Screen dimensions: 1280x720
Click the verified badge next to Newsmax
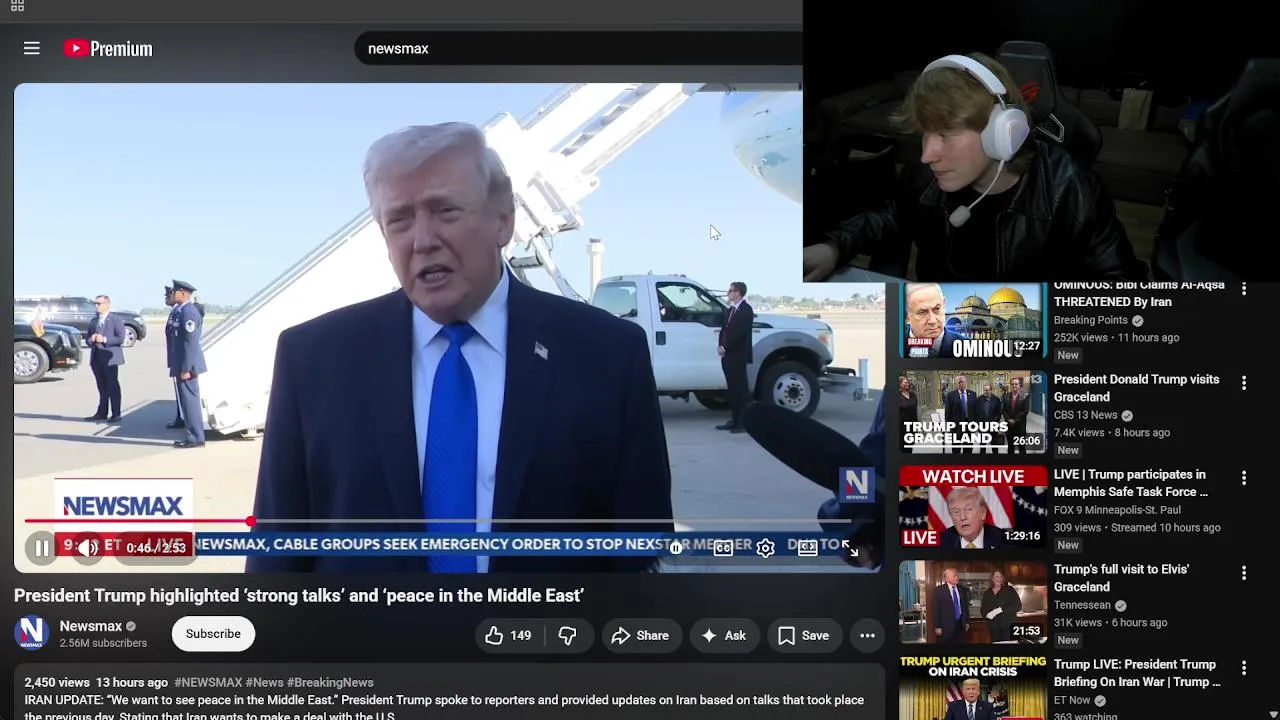point(131,627)
